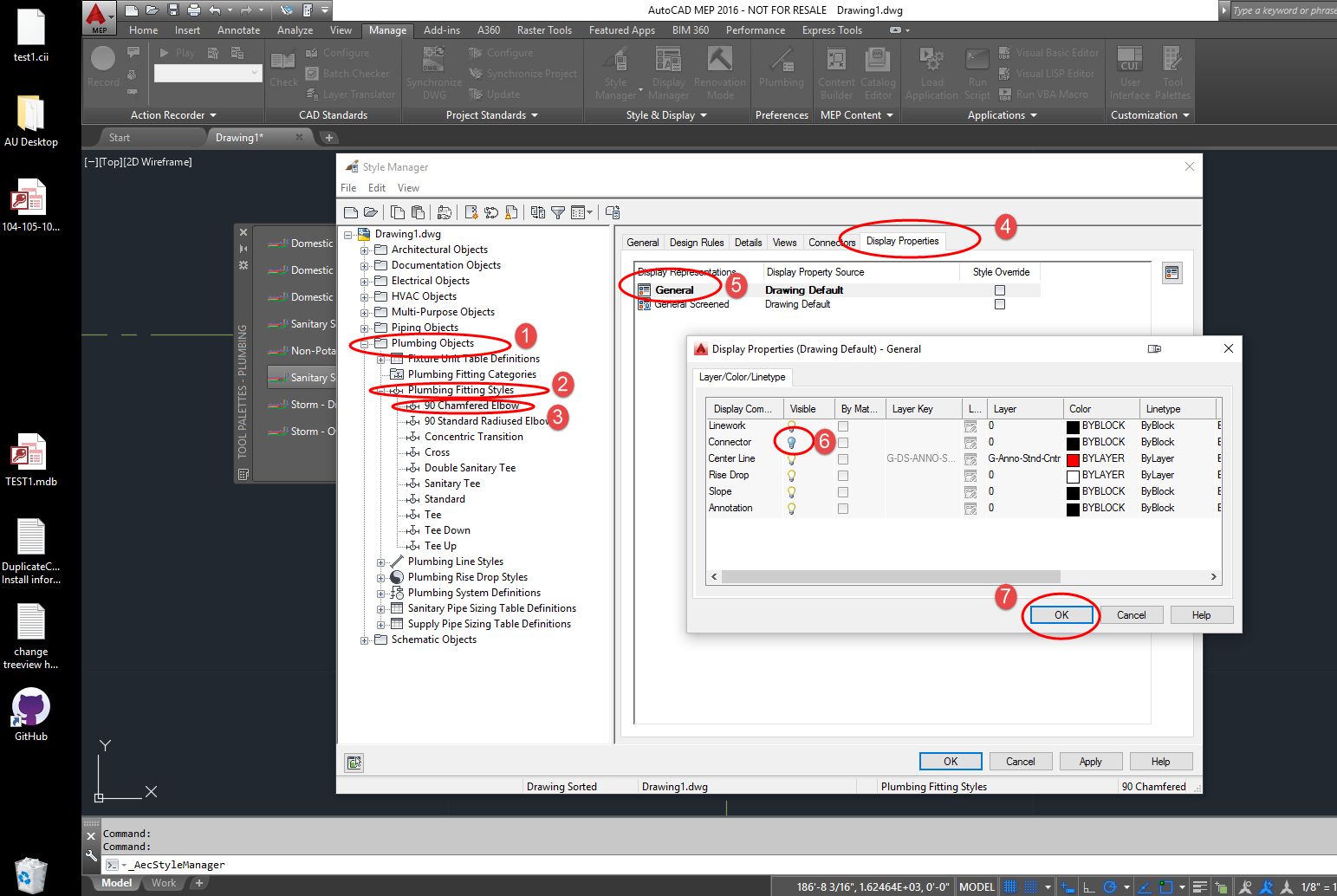The width and height of the screenshot is (1337, 896).
Task: Click the Record button in Action Recorder
Action: point(103,67)
